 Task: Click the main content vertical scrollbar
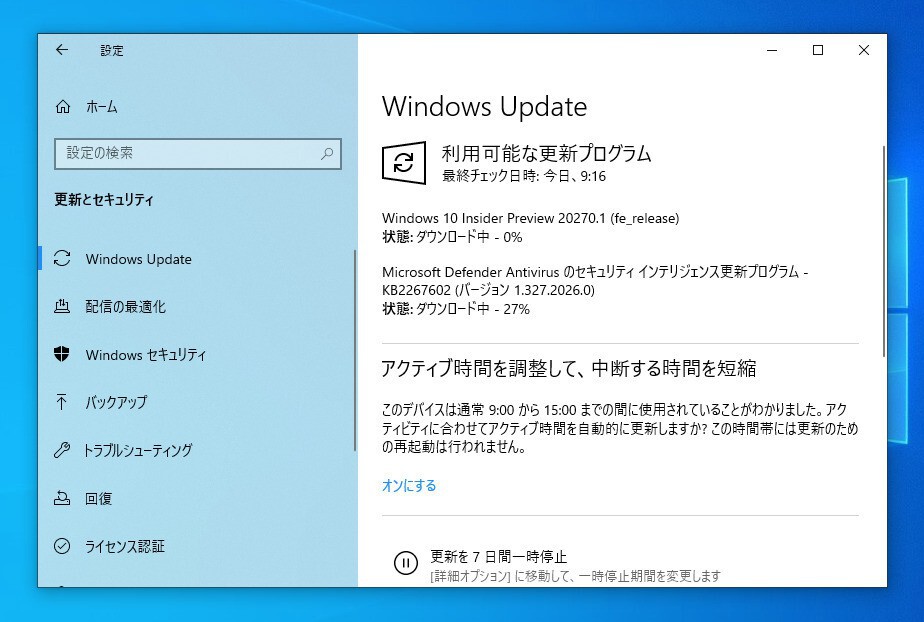[883, 252]
